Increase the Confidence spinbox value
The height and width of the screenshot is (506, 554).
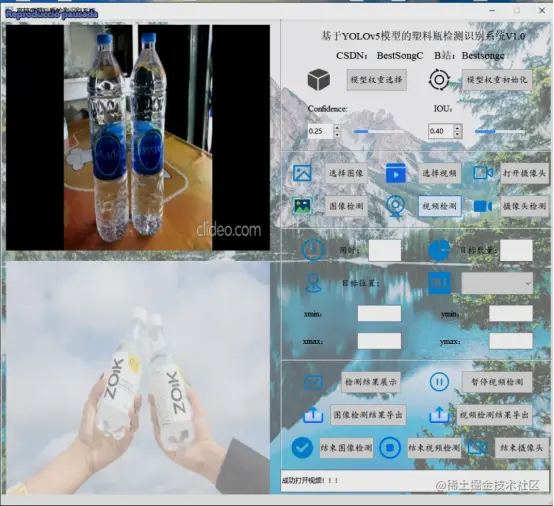pos(337,128)
